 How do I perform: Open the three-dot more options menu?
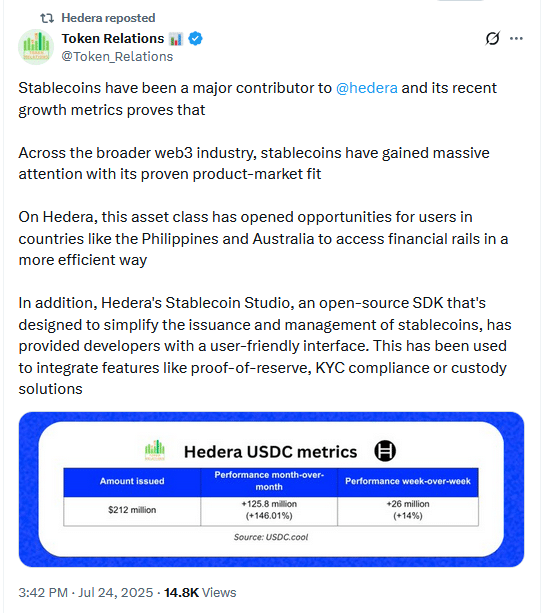tap(516, 38)
